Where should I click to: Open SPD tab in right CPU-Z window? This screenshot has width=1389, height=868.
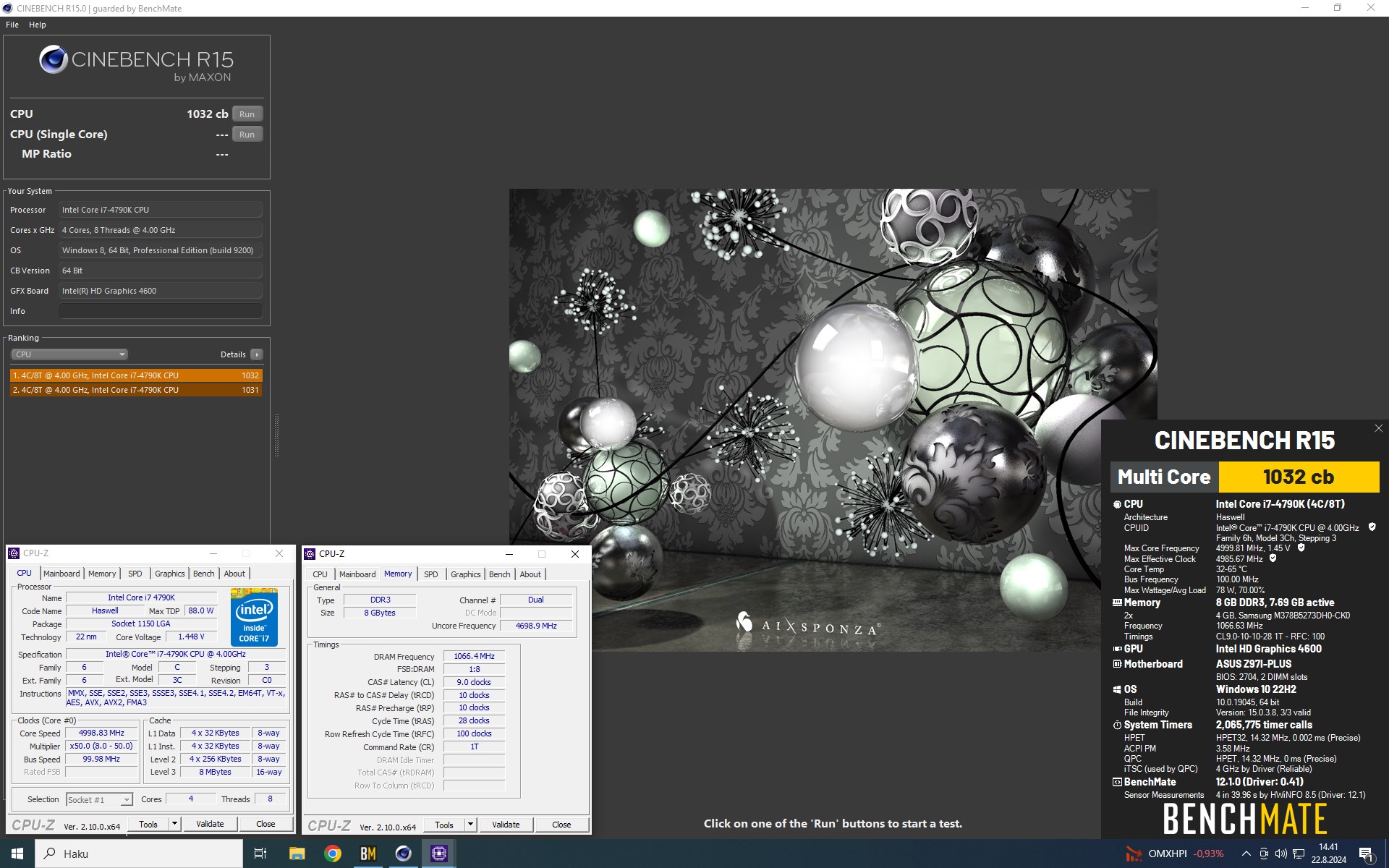point(431,574)
